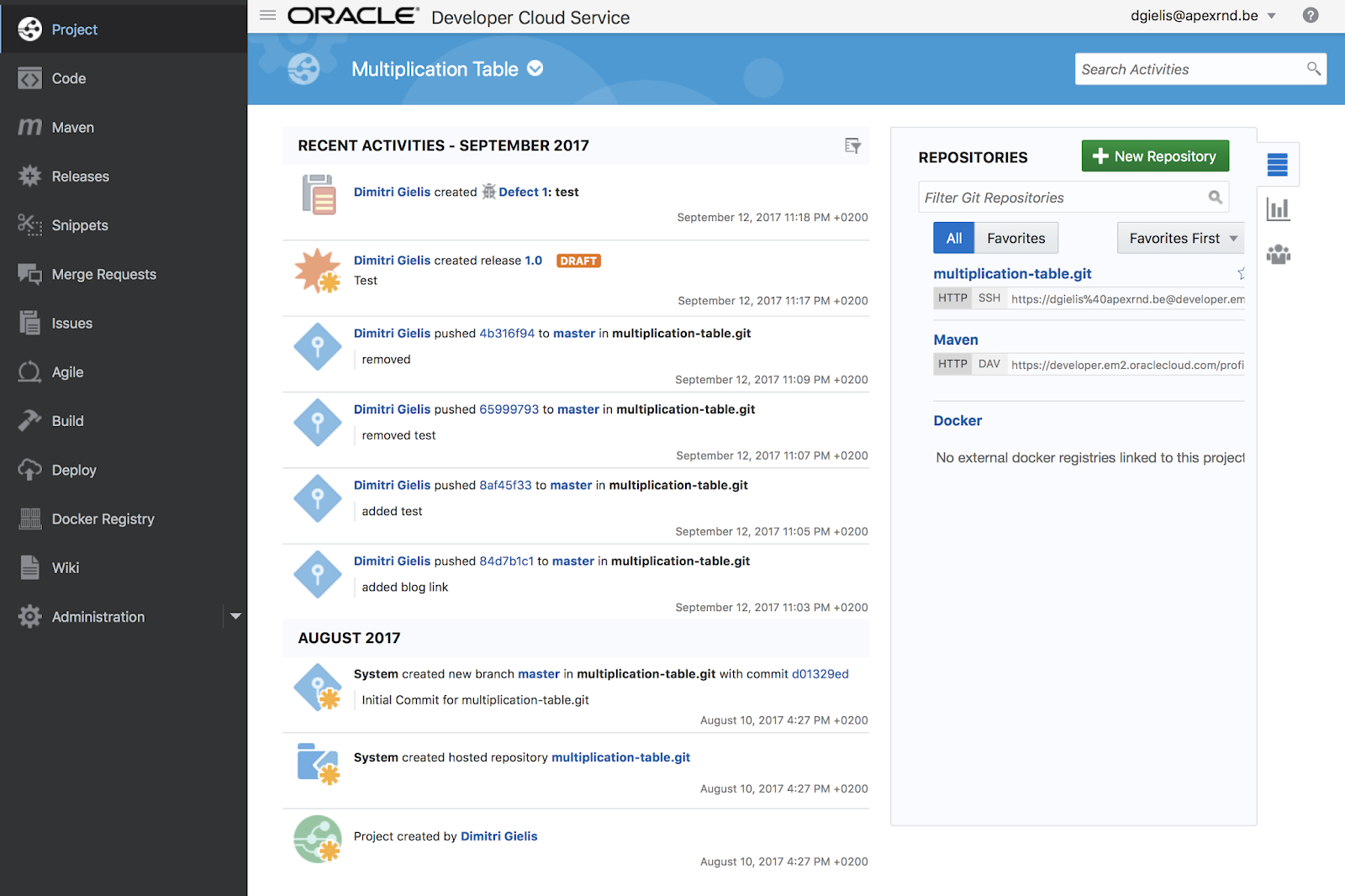Enable the All repositories filter
The height and width of the screenshot is (896, 1345).
click(x=953, y=238)
